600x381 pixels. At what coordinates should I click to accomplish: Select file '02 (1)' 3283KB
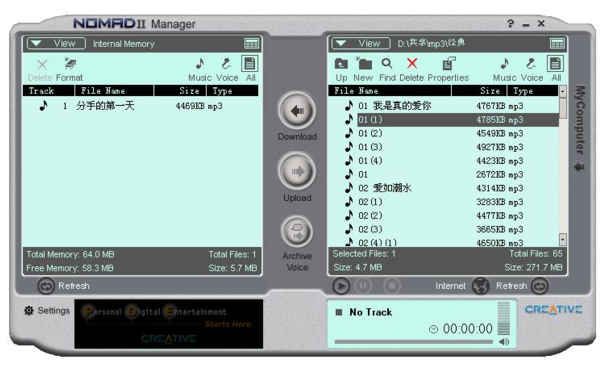pyautogui.click(x=444, y=202)
